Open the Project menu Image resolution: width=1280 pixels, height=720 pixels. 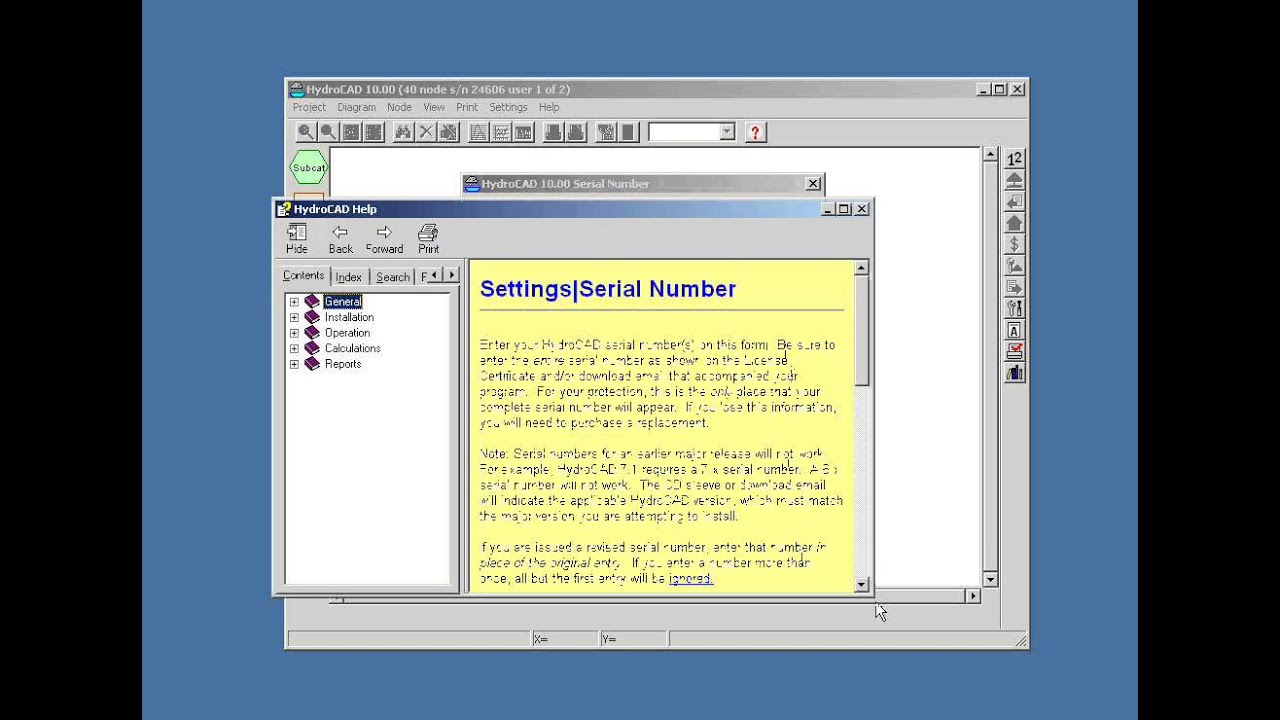[309, 107]
